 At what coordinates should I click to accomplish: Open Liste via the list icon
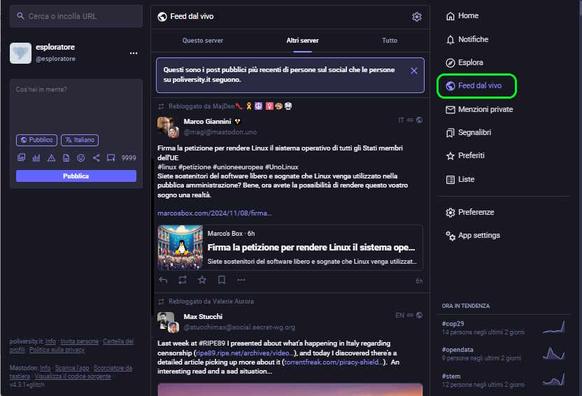[450, 180]
